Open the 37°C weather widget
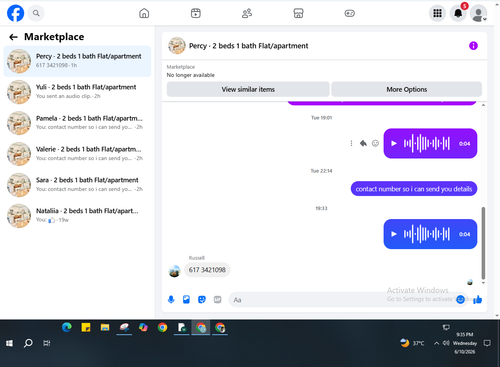Image resolution: width=500 pixels, height=367 pixels. click(x=412, y=343)
